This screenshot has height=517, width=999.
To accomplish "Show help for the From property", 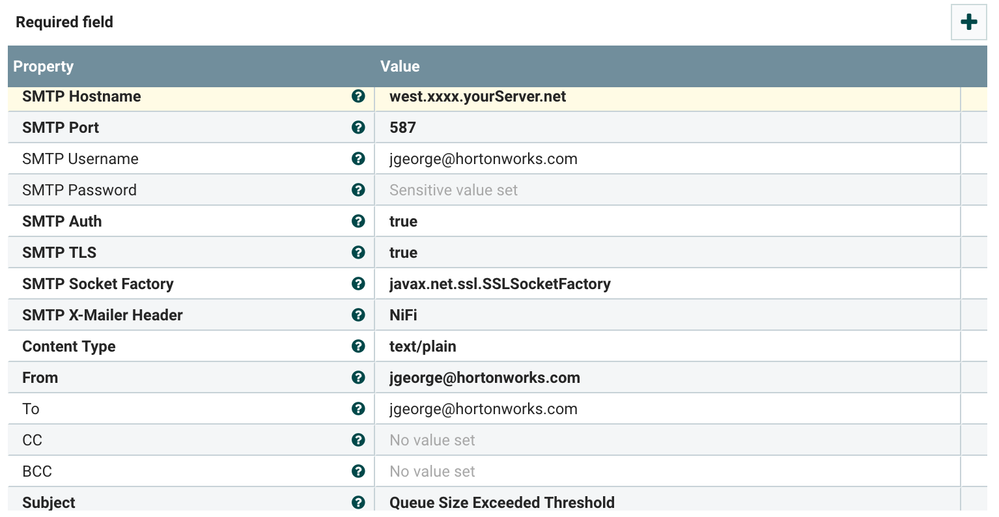I will pyautogui.click(x=358, y=378).
